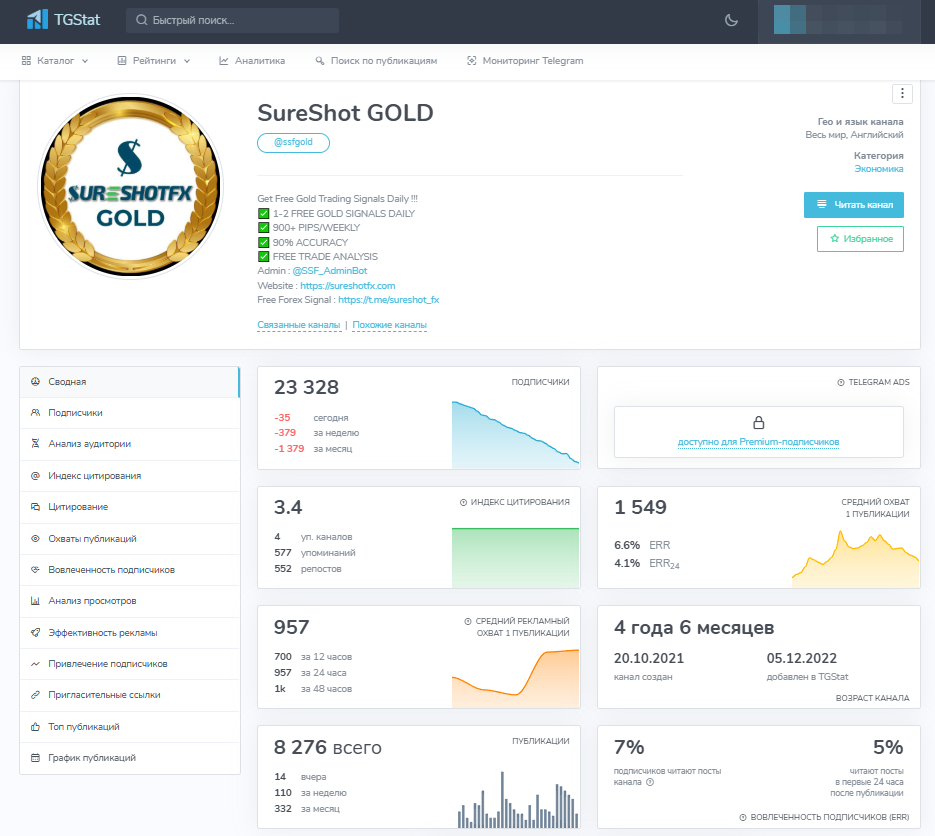This screenshot has height=836, width=935.
Task: Click the Экономика category link
Action: (x=878, y=169)
